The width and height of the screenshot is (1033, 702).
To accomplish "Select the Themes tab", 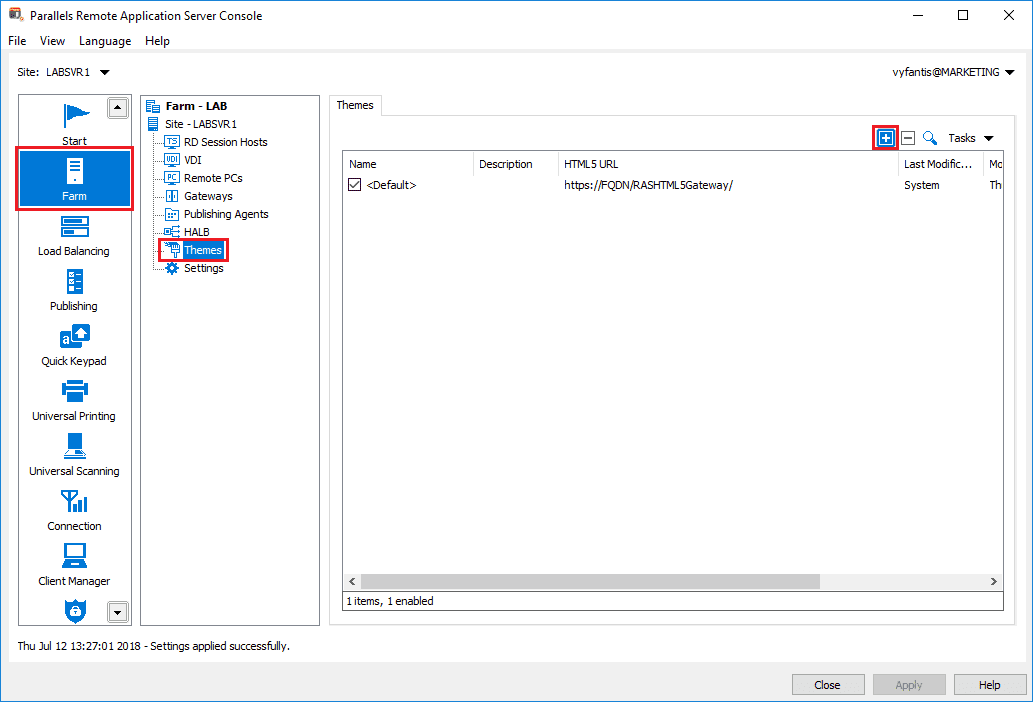I will click(355, 105).
